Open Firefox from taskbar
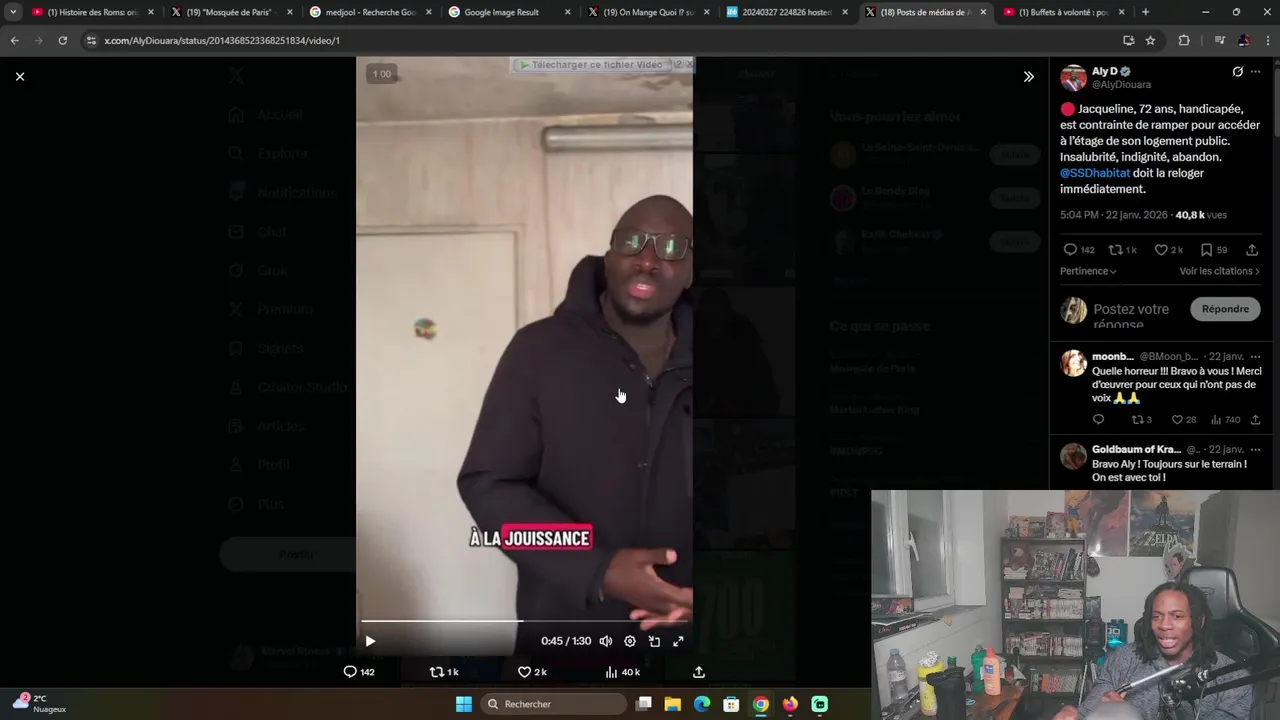1280x720 pixels. (790, 704)
